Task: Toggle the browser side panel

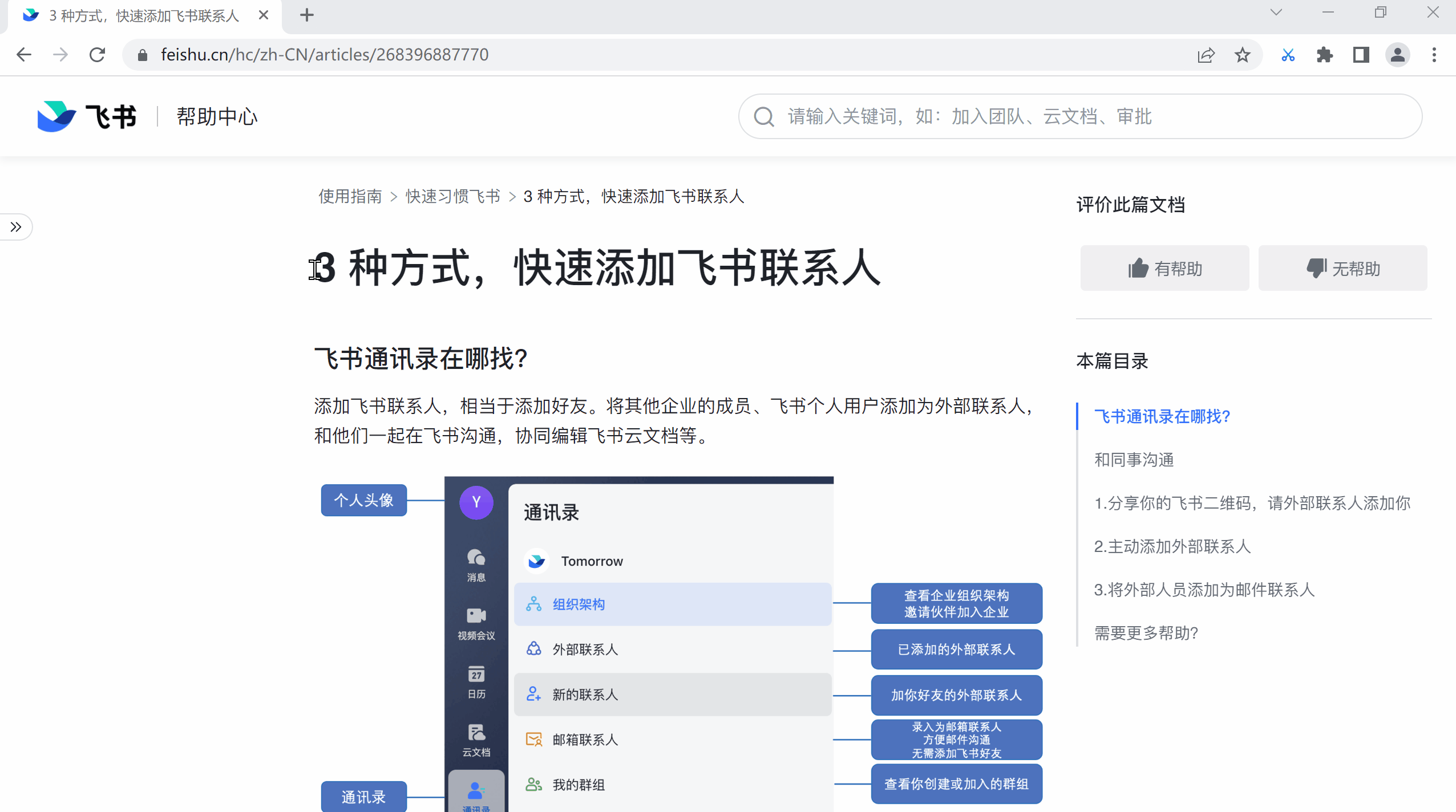Action: coord(1361,55)
